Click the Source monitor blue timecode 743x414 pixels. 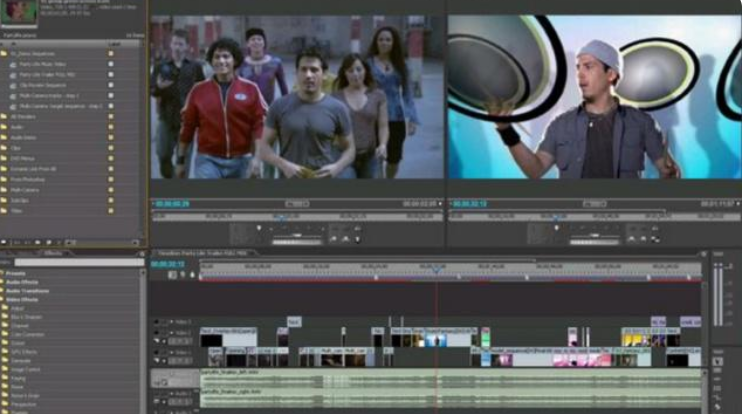coord(172,203)
